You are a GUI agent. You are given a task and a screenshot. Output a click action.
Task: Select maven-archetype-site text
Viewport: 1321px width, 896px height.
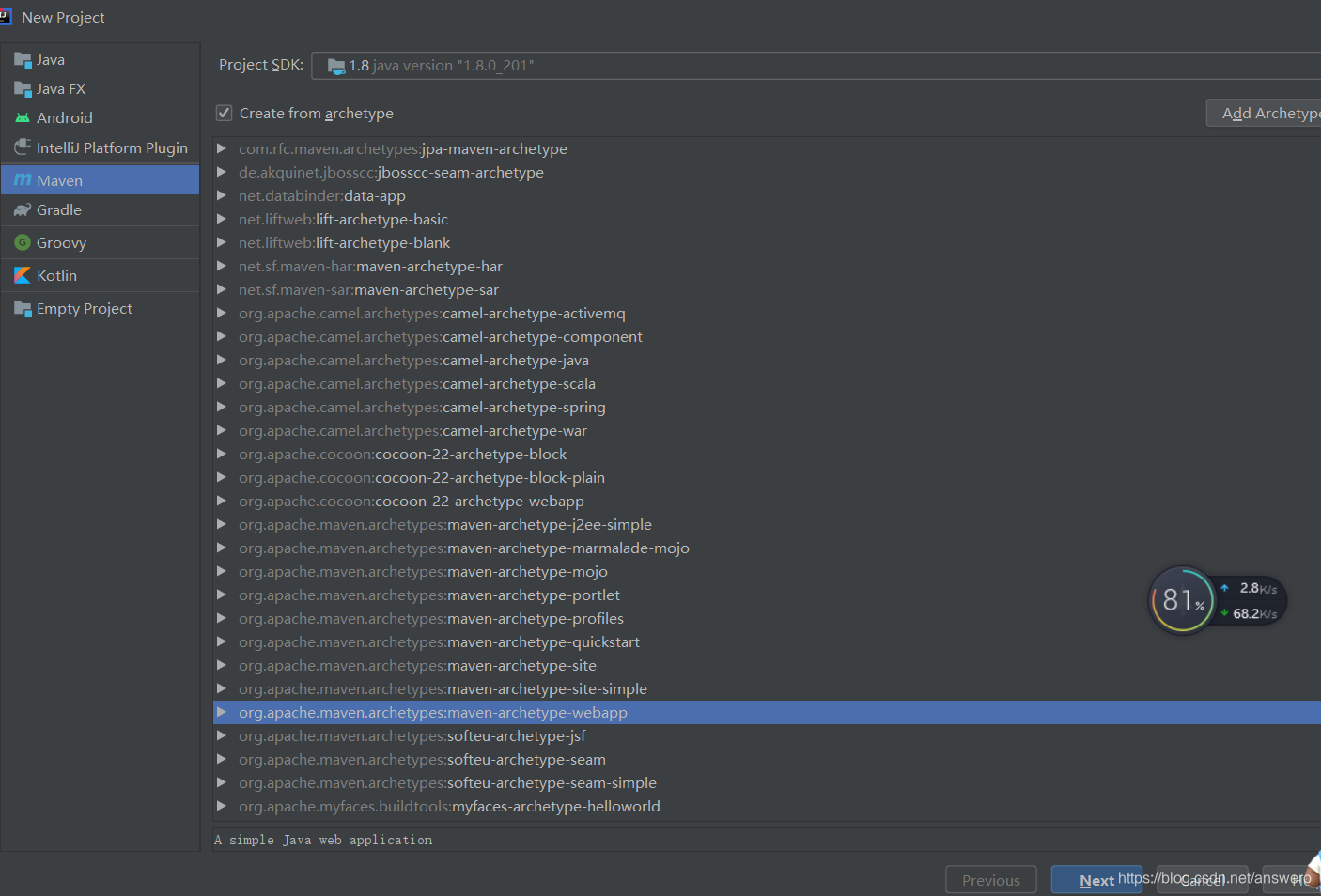click(x=521, y=665)
